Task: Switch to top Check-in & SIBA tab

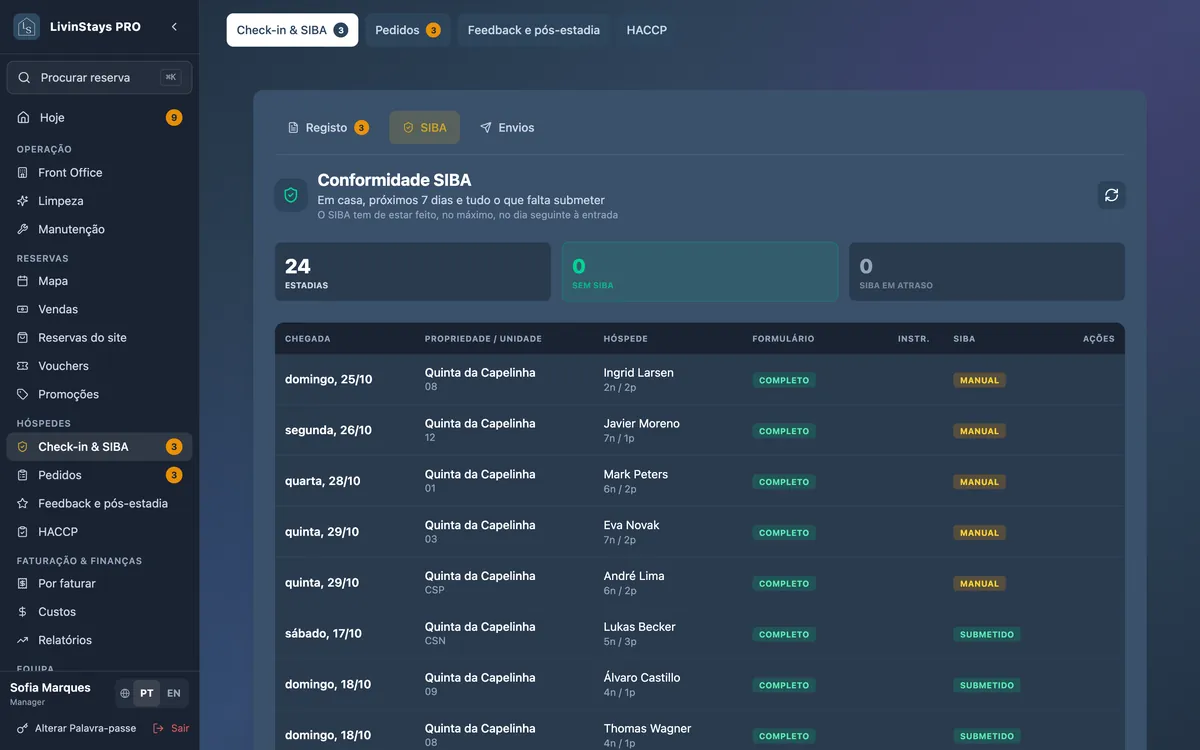Action: pos(292,30)
